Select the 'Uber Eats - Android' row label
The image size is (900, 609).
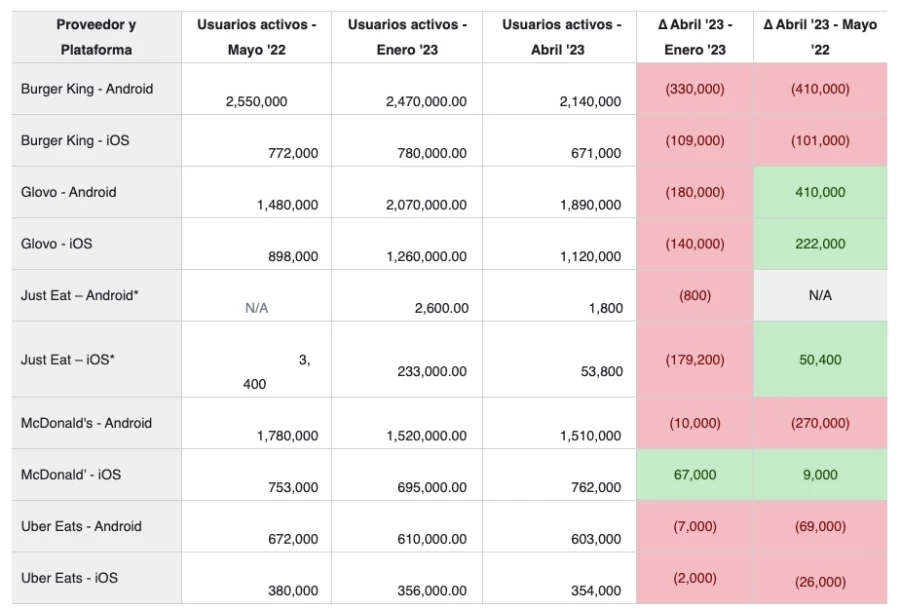pyautogui.click(x=96, y=526)
